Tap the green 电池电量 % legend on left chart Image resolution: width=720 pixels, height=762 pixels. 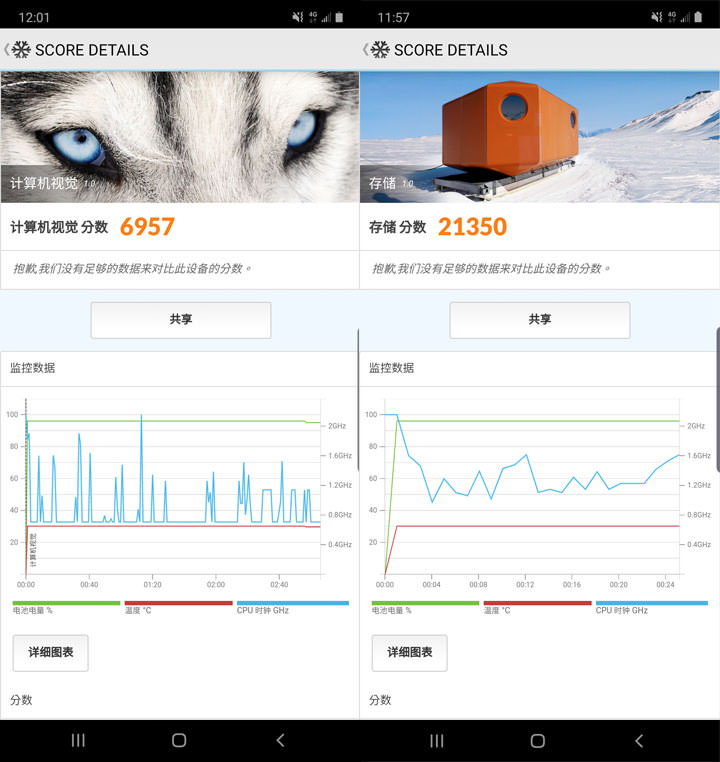tap(66, 607)
